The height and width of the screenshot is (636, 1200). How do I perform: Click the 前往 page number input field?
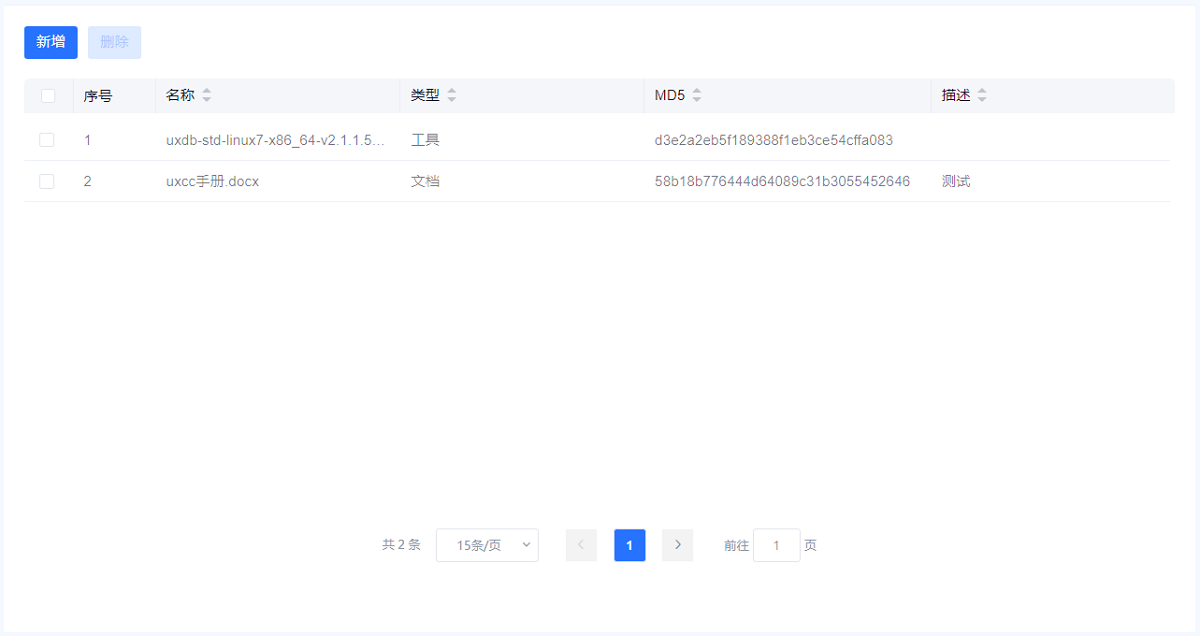776,545
